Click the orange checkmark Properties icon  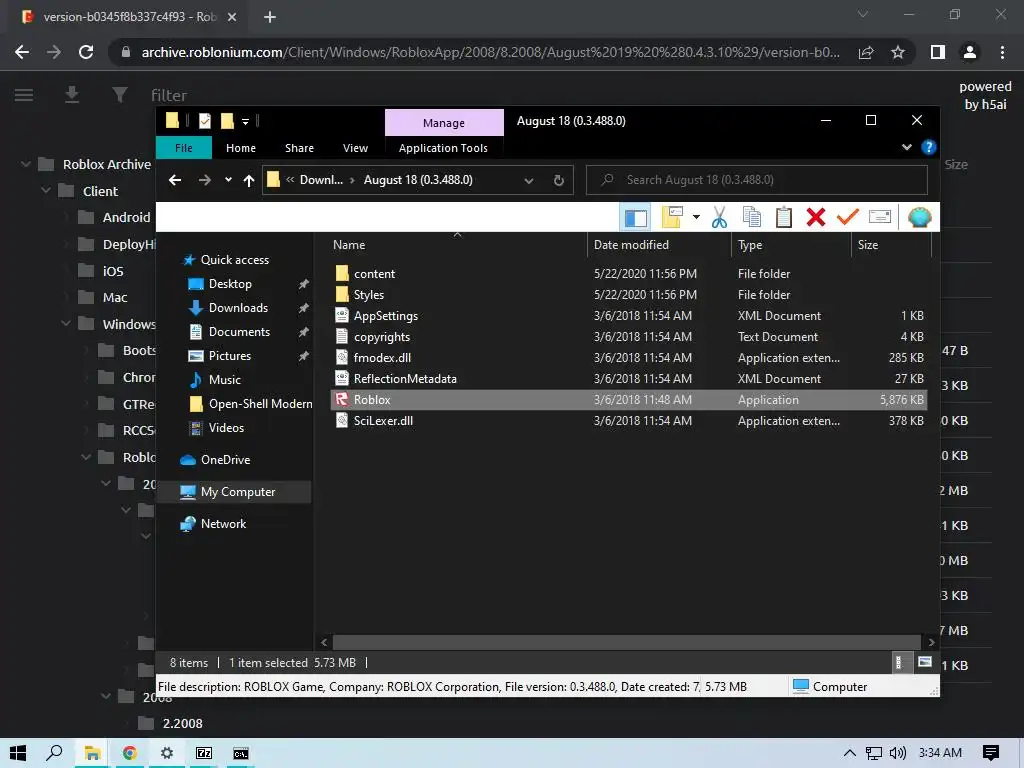click(848, 217)
